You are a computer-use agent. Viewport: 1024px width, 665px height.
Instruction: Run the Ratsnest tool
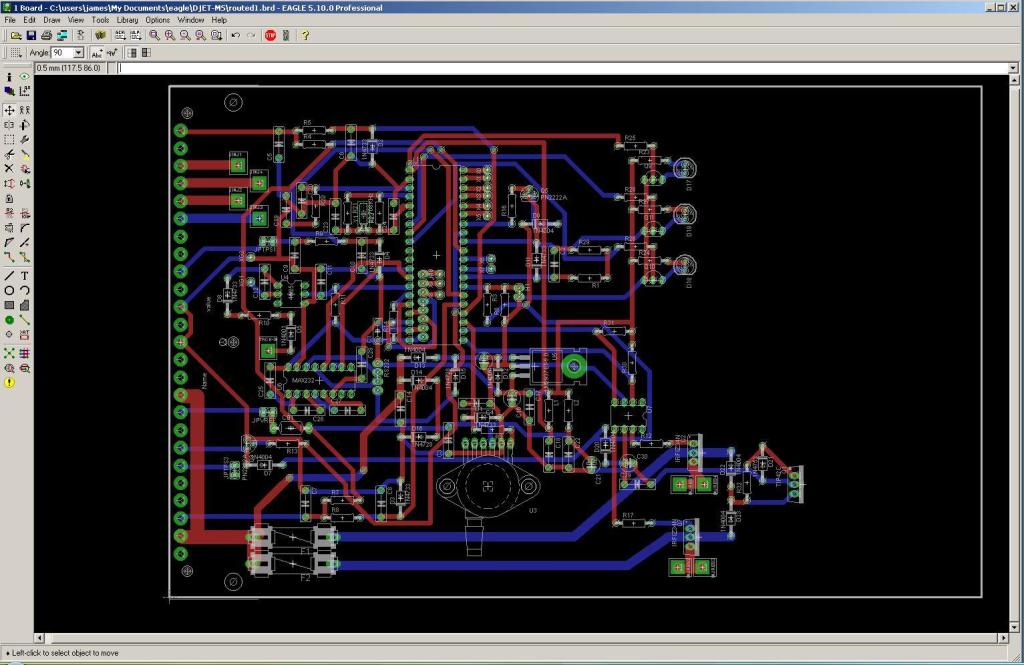pyautogui.click(x=9, y=353)
